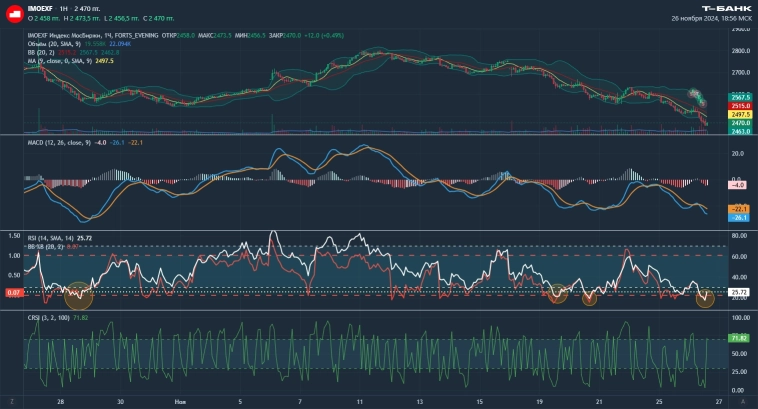This screenshot has width=758, height=409.
Task: Click the last highlighted circle on RSI
Action: coord(705,297)
